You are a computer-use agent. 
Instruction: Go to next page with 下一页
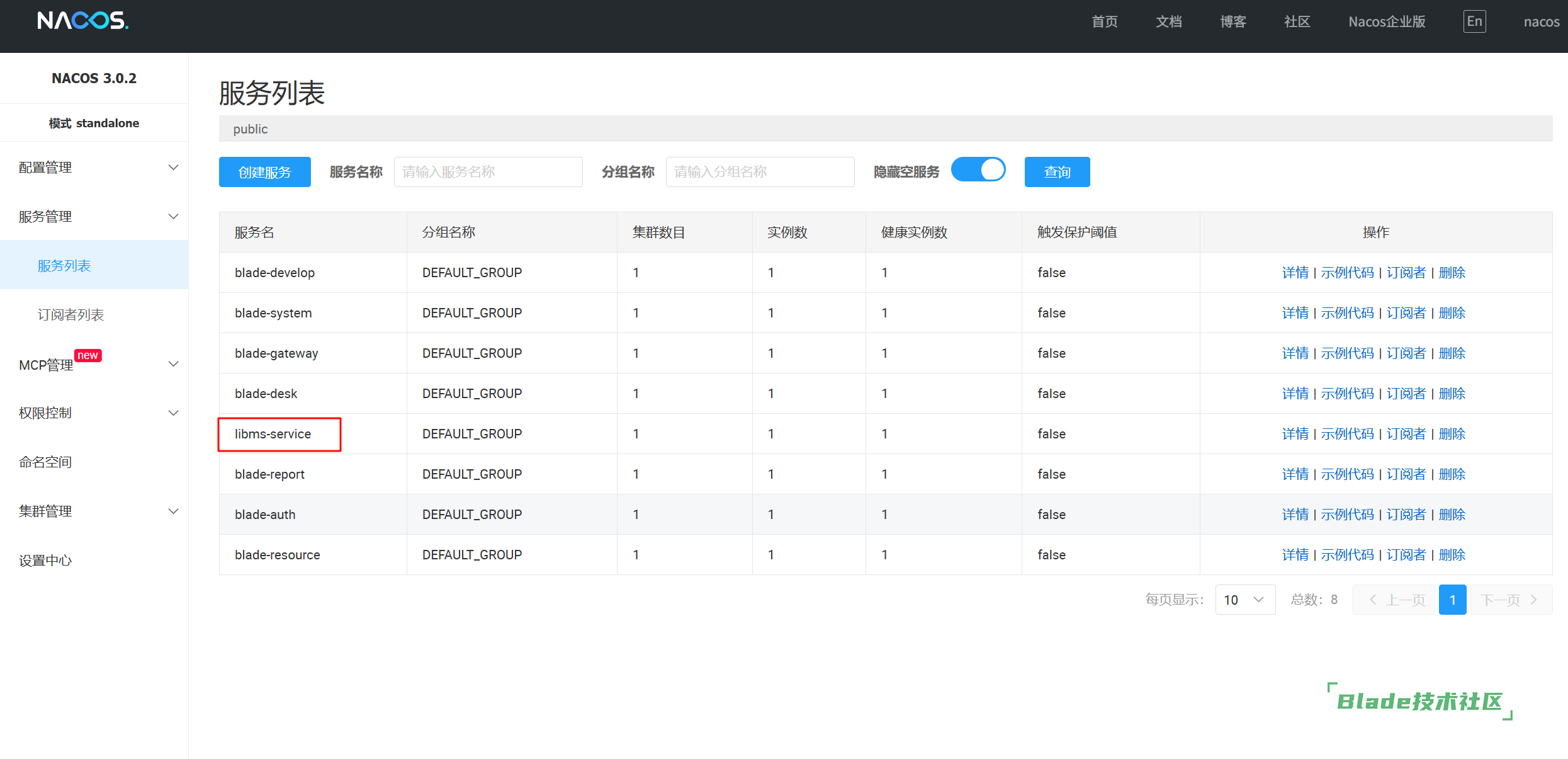click(1510, 600)
